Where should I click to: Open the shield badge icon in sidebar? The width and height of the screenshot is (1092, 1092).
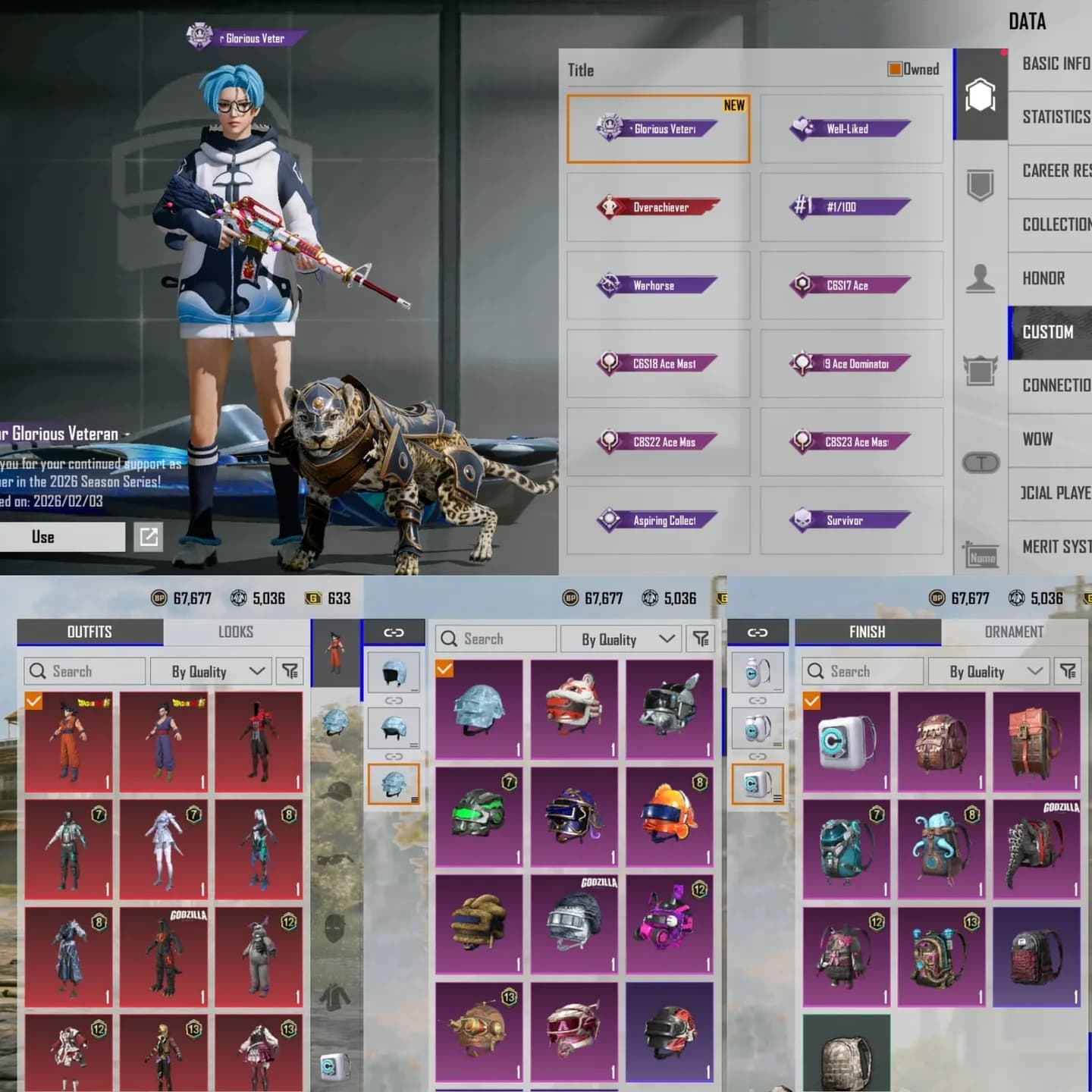point(980,184)
